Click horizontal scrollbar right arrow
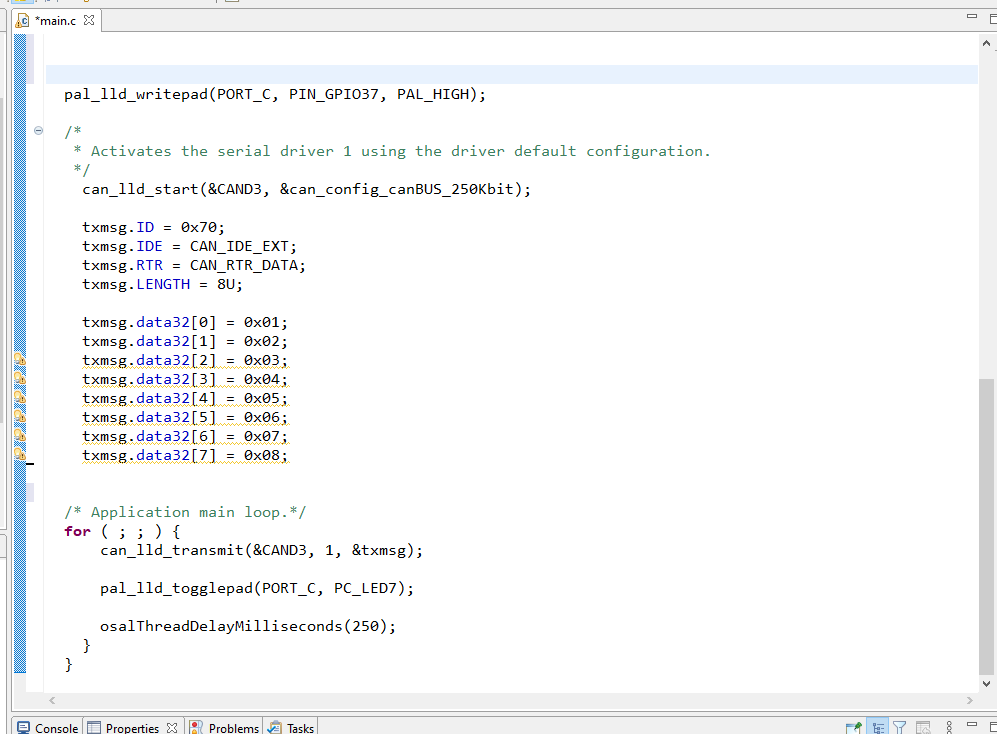This screenshot has height=734, width=997. [x=969, y=700]
